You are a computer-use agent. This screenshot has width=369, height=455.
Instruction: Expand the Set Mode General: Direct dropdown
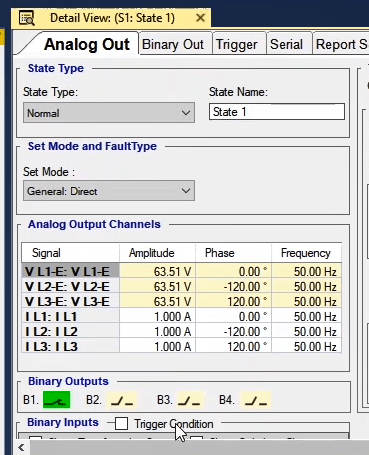(x=109, y=191)
